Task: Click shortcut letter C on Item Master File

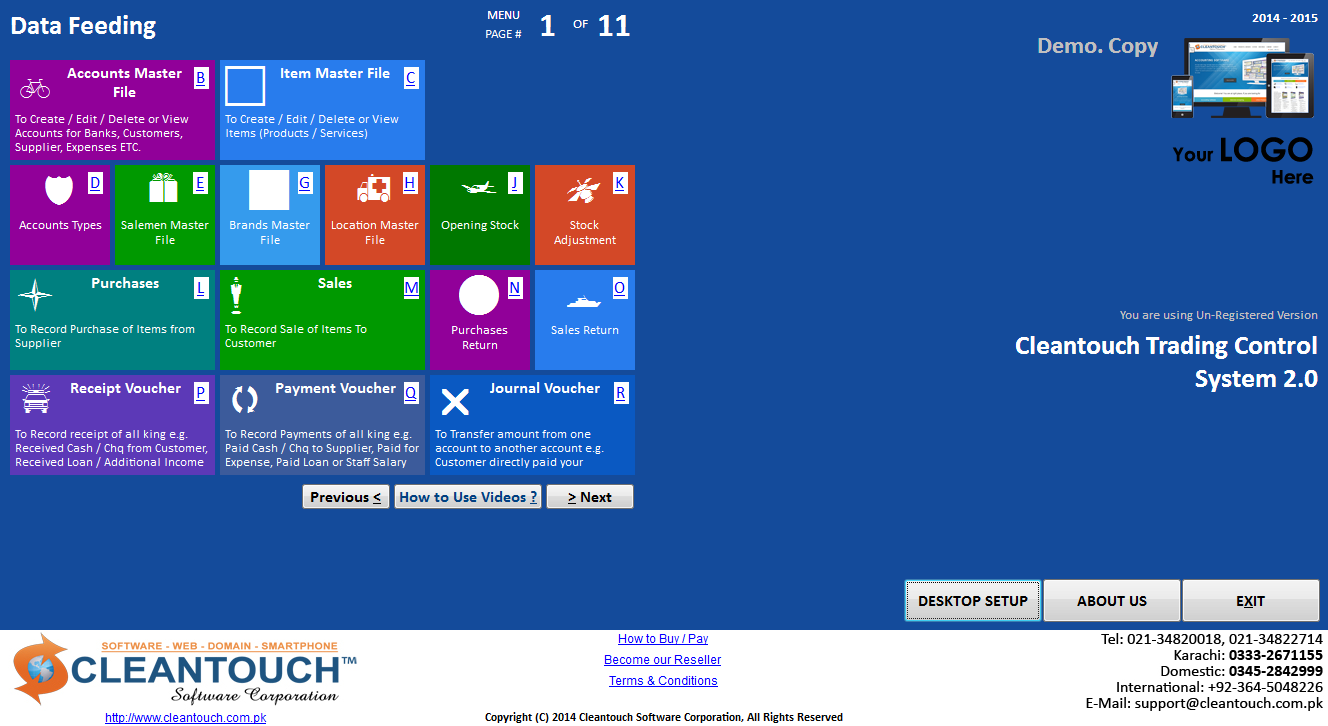Action: pos(411,78)
